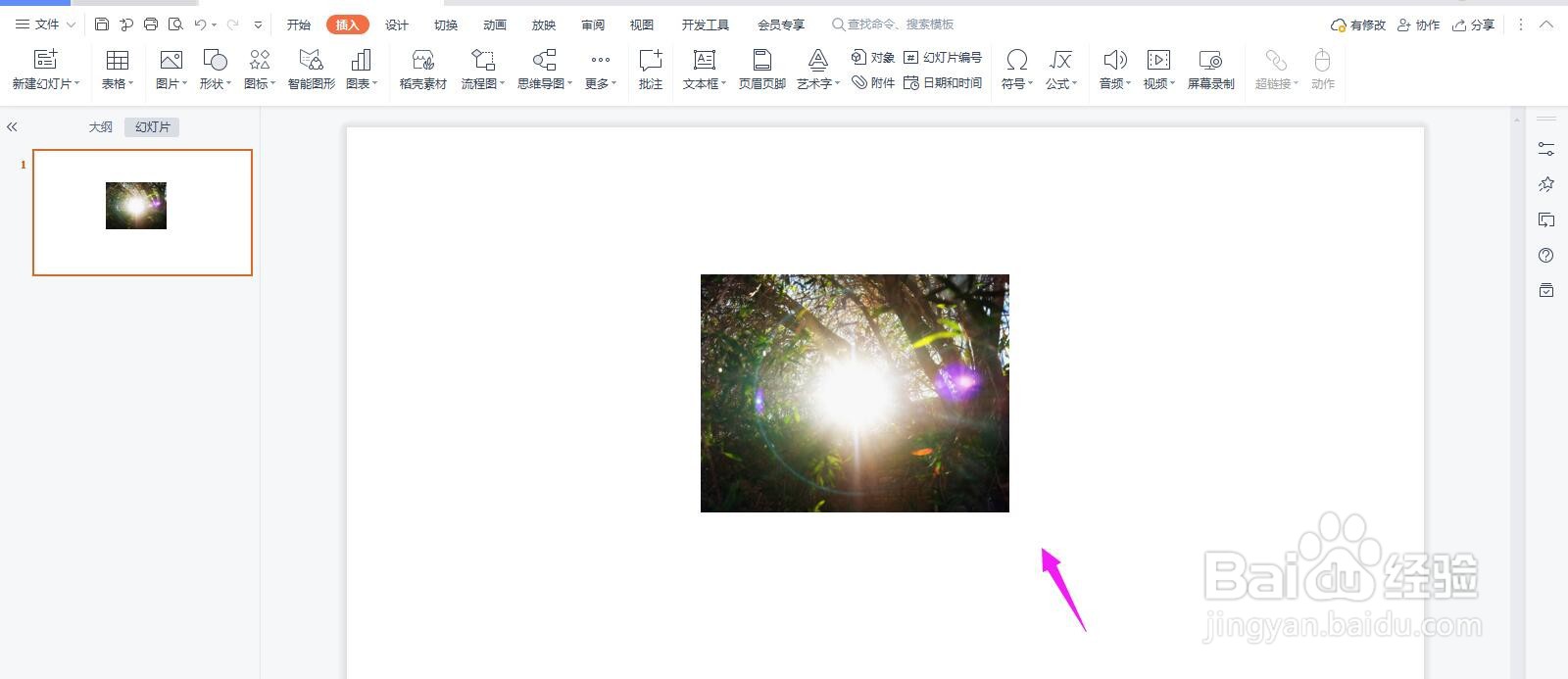Click the 有修改 status button

coord(1358,24)
